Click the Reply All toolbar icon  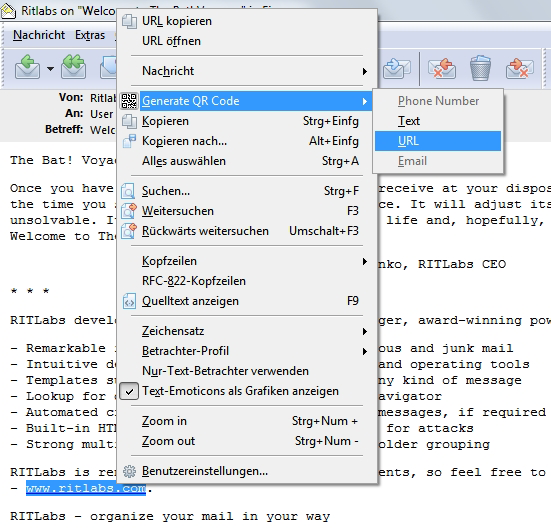(x=73, y=67)
